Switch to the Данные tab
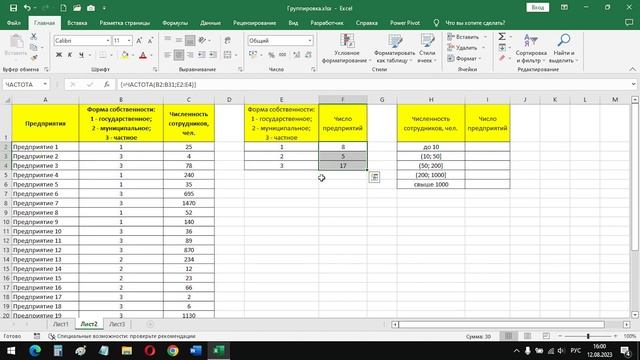This screenshot has width=640, height=360. pyautogui.click(x=210, y=23)
